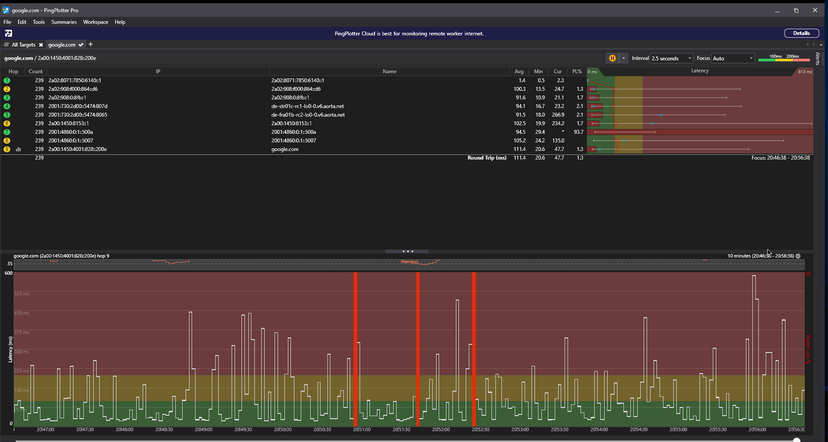Click the red packet loss bar near 20:52:30
The height and width of the screenshot is (442, 828).
474,349
